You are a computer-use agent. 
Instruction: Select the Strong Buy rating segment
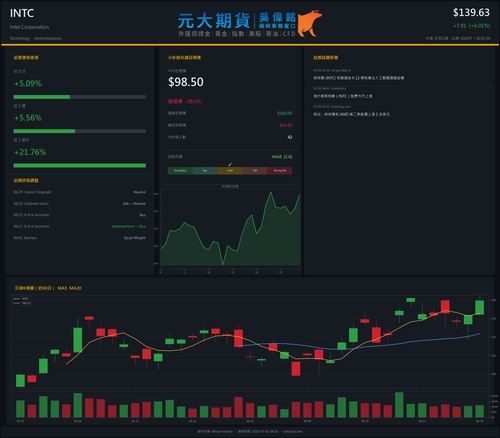coord(180,171)
